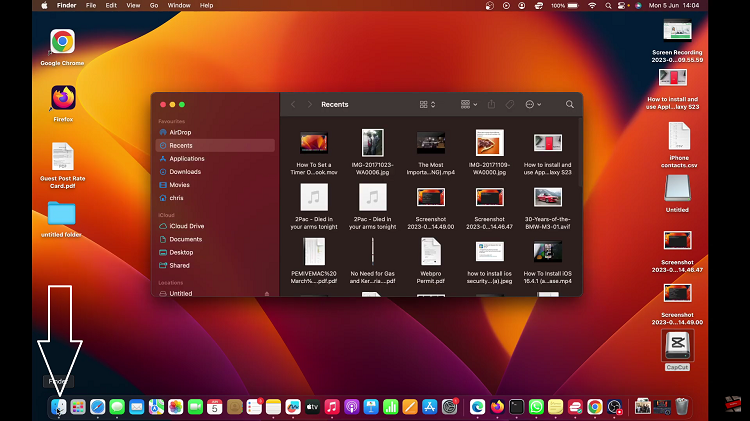Select Documents in Finder sidebar
Viewport: 750px width, 421px height.
click(x=215, y=239)
